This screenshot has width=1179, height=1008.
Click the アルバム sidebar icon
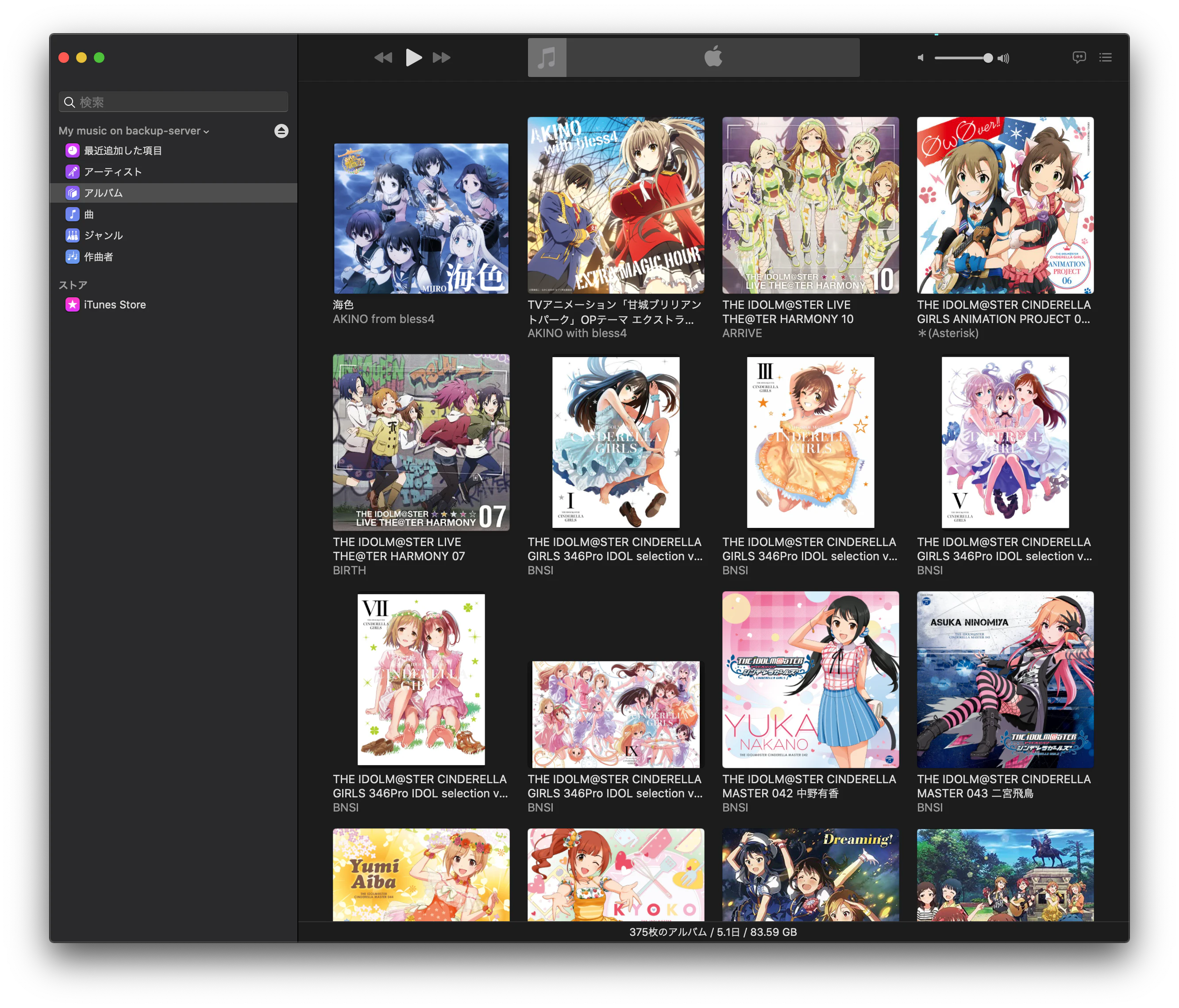[x=72, y=193]
